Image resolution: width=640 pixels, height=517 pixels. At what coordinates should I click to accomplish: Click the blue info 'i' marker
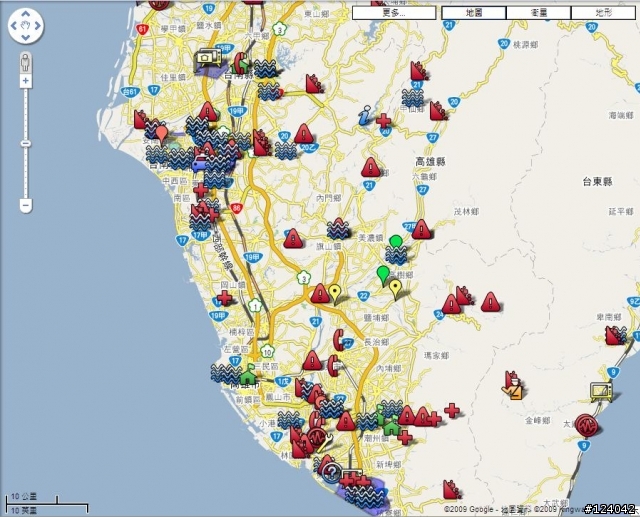tap(364, 115)
